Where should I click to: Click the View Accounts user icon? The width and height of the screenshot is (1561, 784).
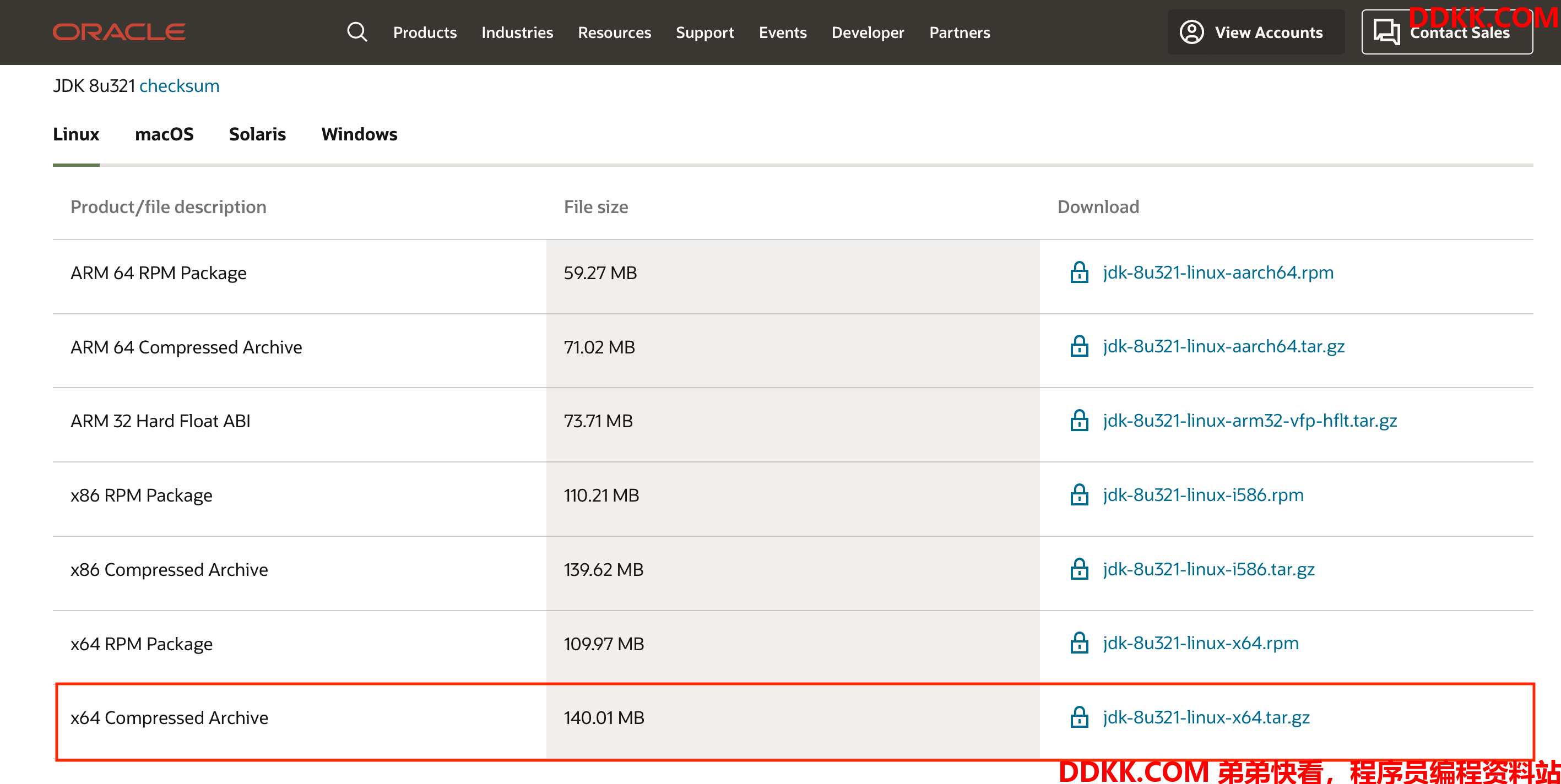(1191, 32)
